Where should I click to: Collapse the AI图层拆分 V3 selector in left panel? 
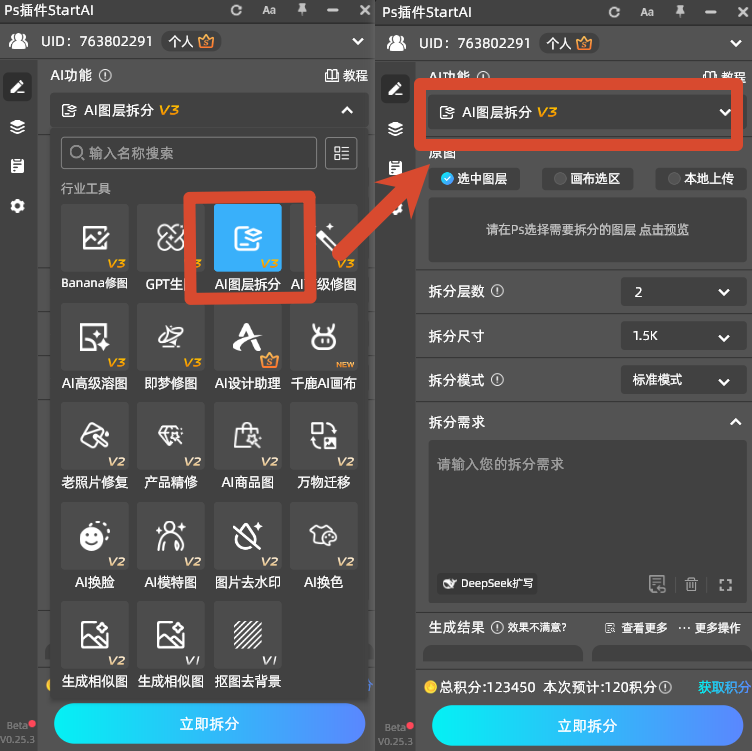(x=347, y=110)
